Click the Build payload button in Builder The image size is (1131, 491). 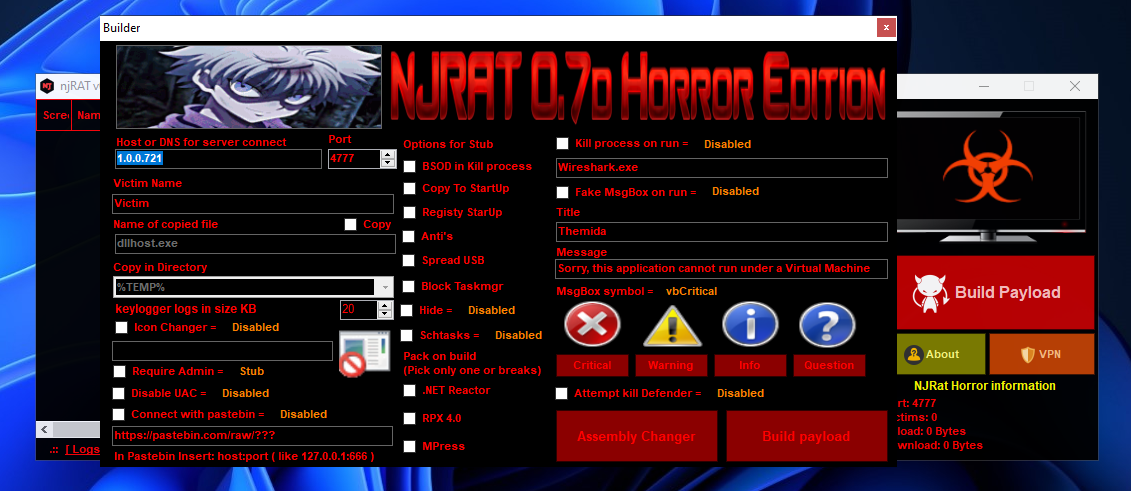[806, 436]
